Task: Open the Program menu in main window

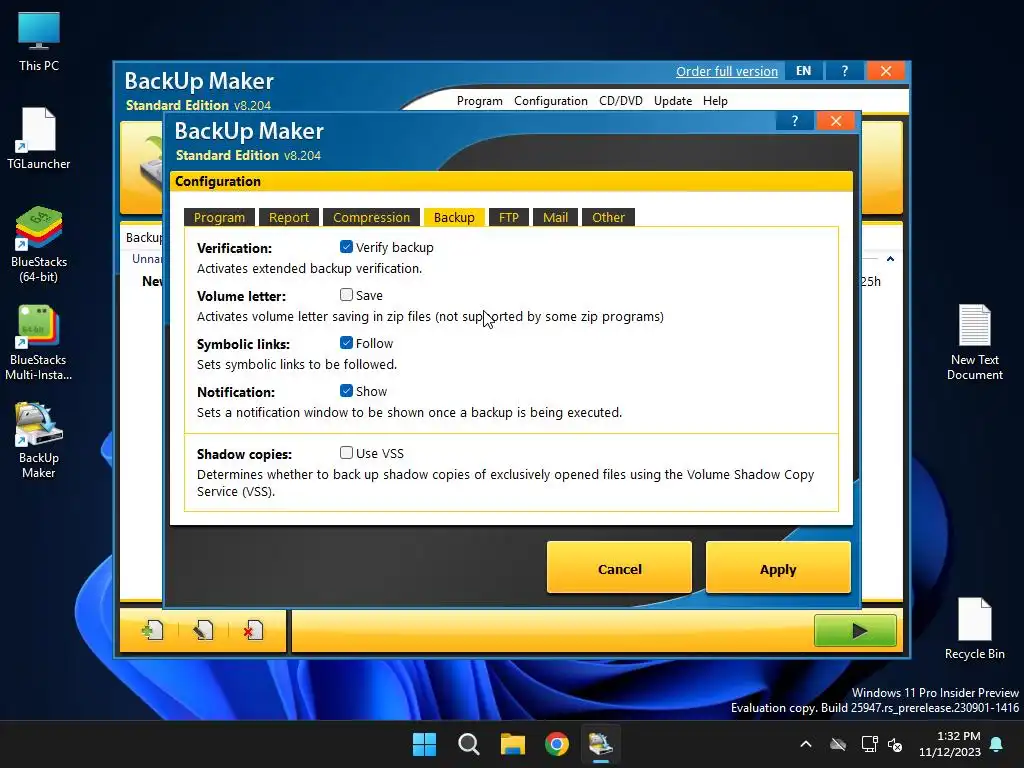Action: pyautogui.click(x=479, y=101)
